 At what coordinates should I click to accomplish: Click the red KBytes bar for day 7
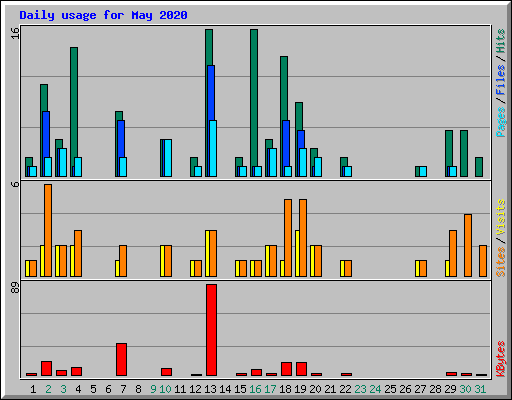pos(121,359)
